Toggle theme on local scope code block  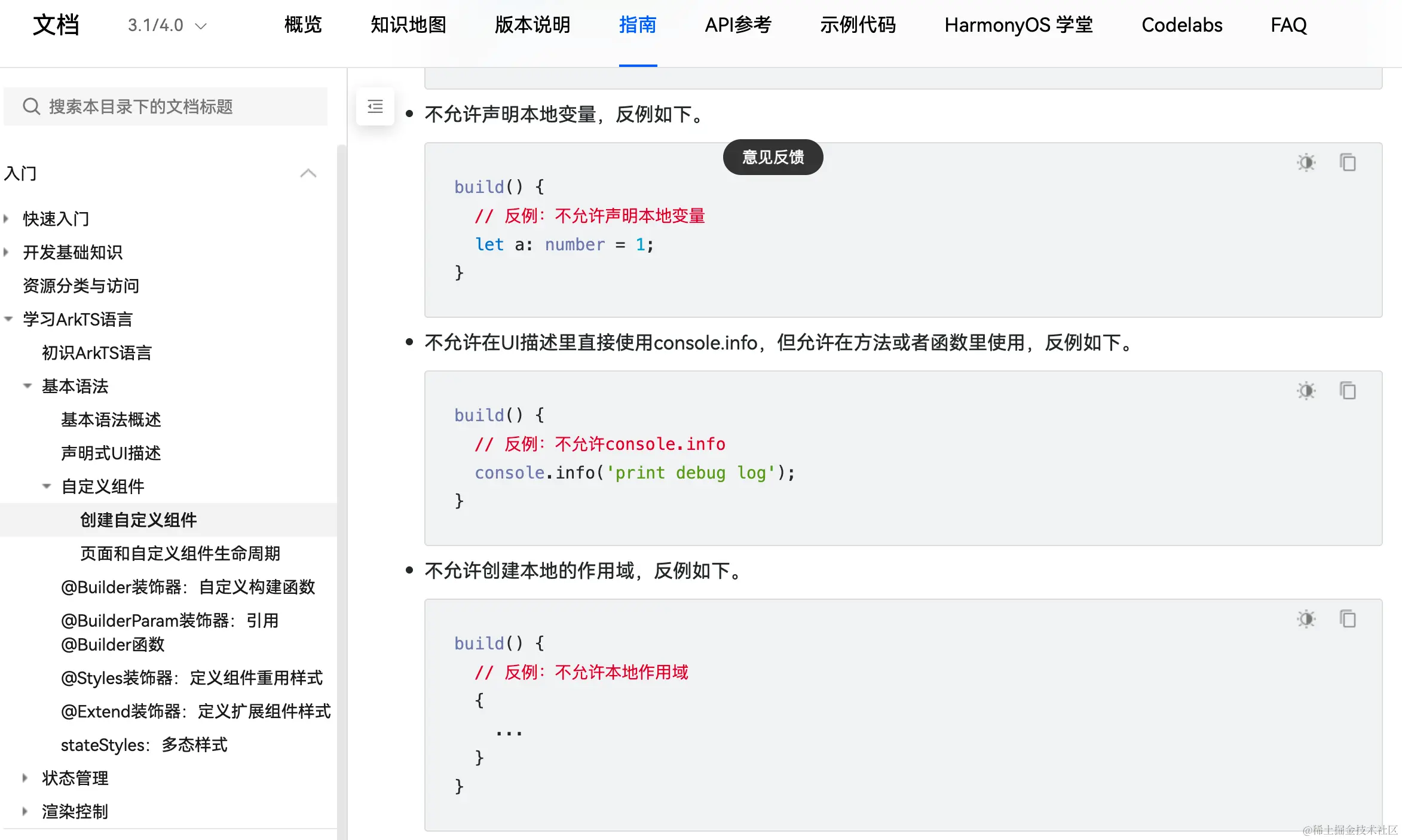[x=1306, y=619]
